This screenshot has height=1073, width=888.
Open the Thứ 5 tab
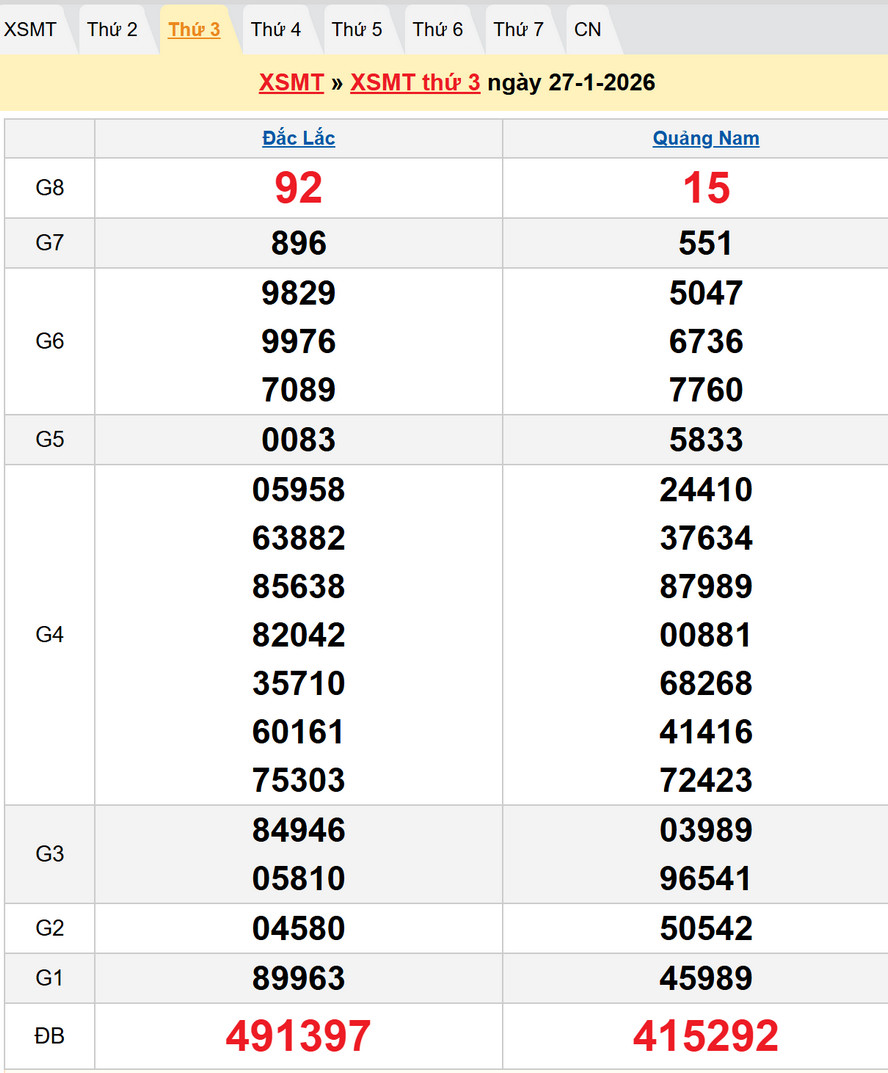[x=357, y=30]
